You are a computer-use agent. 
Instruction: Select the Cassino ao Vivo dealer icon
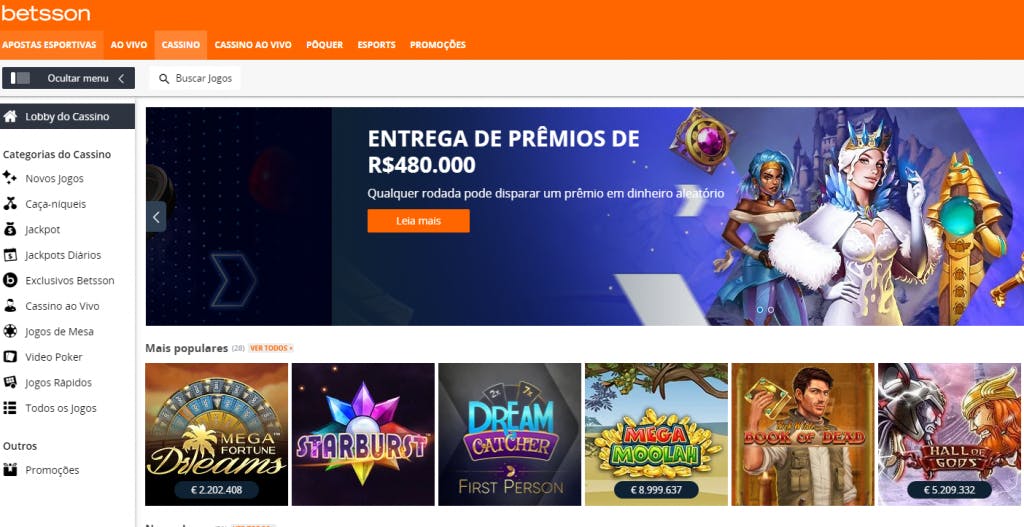point(10,306)
